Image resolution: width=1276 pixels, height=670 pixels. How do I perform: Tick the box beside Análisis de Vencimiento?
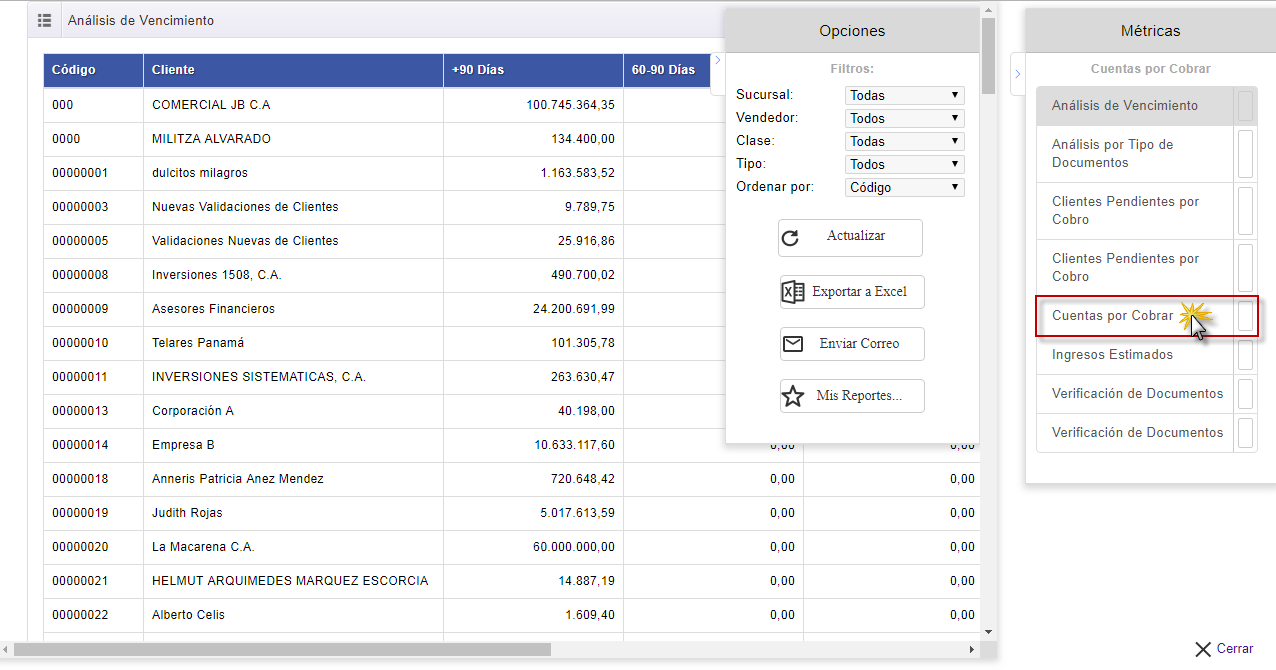coord(1245,106)
